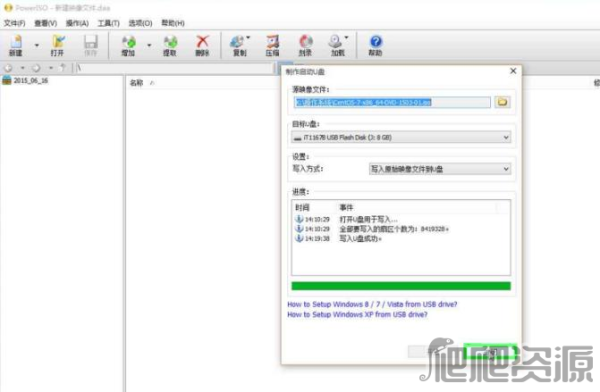Click the Add (增加) toolbar icon

tap(128, 45)
